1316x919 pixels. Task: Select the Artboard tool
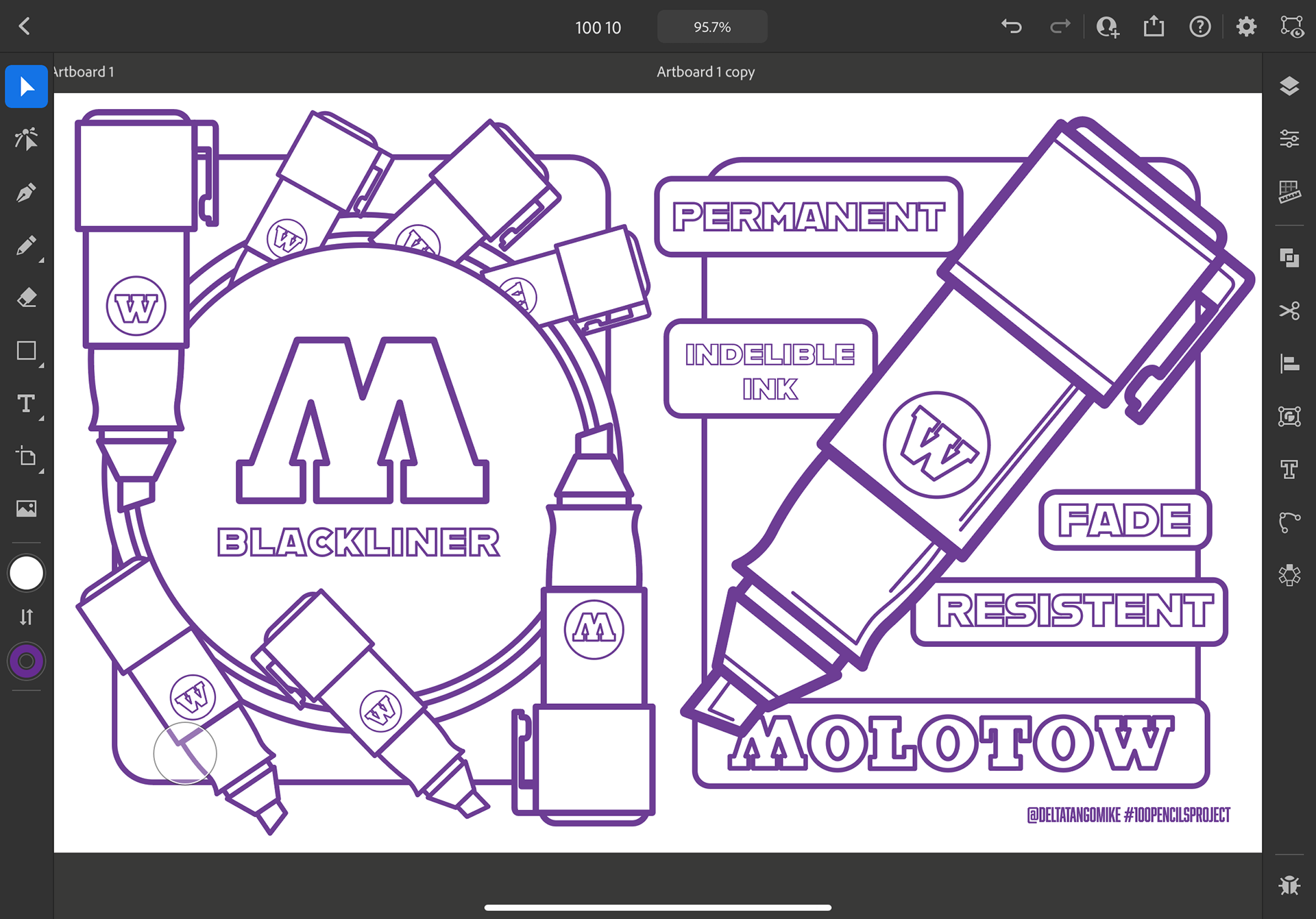26,456
